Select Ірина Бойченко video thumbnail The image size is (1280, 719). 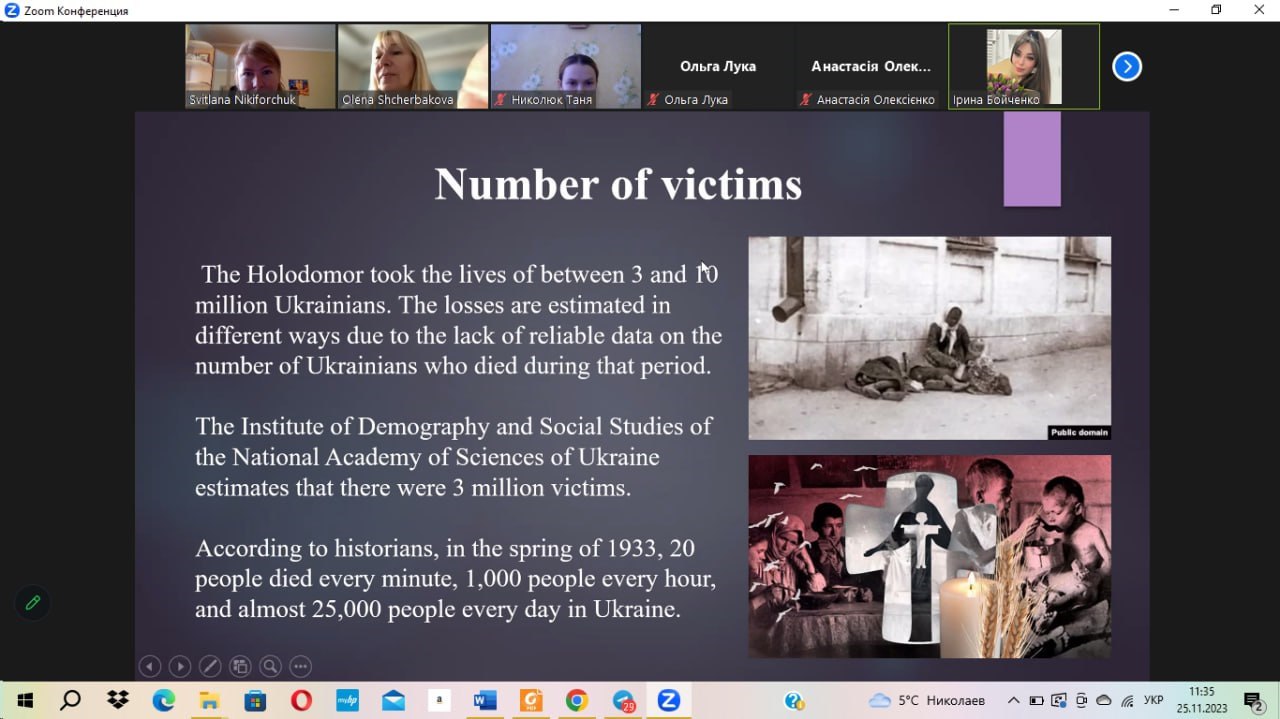[x=1024, y=66]
